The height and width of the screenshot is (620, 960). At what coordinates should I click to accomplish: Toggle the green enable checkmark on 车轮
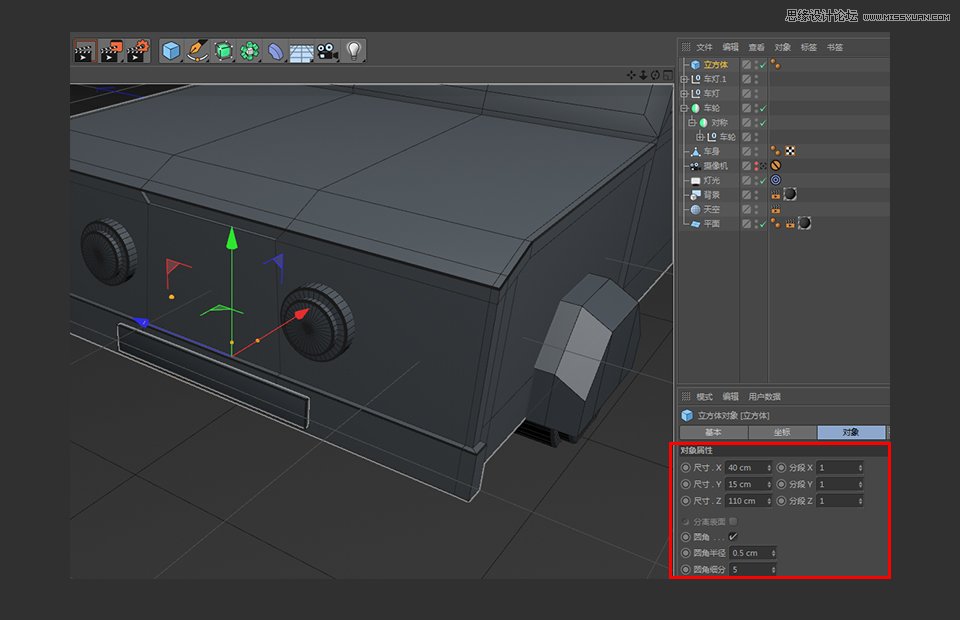point(762,108)
